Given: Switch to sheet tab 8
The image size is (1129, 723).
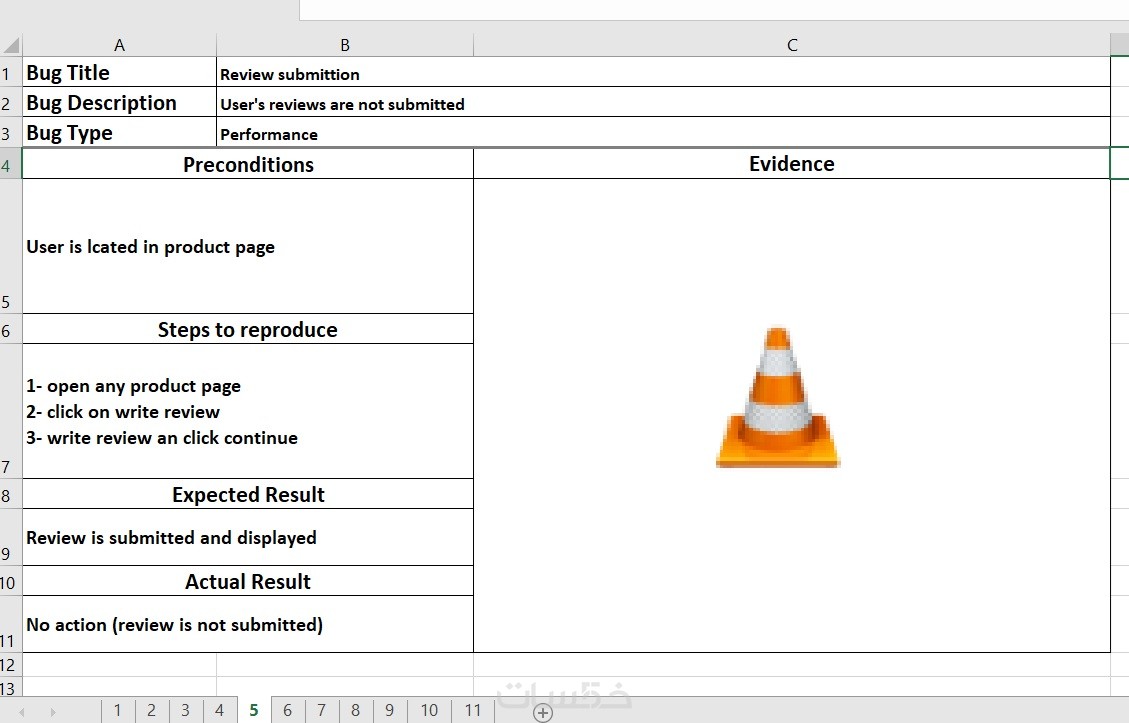Looking at the screenshot, I should coord(355,711).
